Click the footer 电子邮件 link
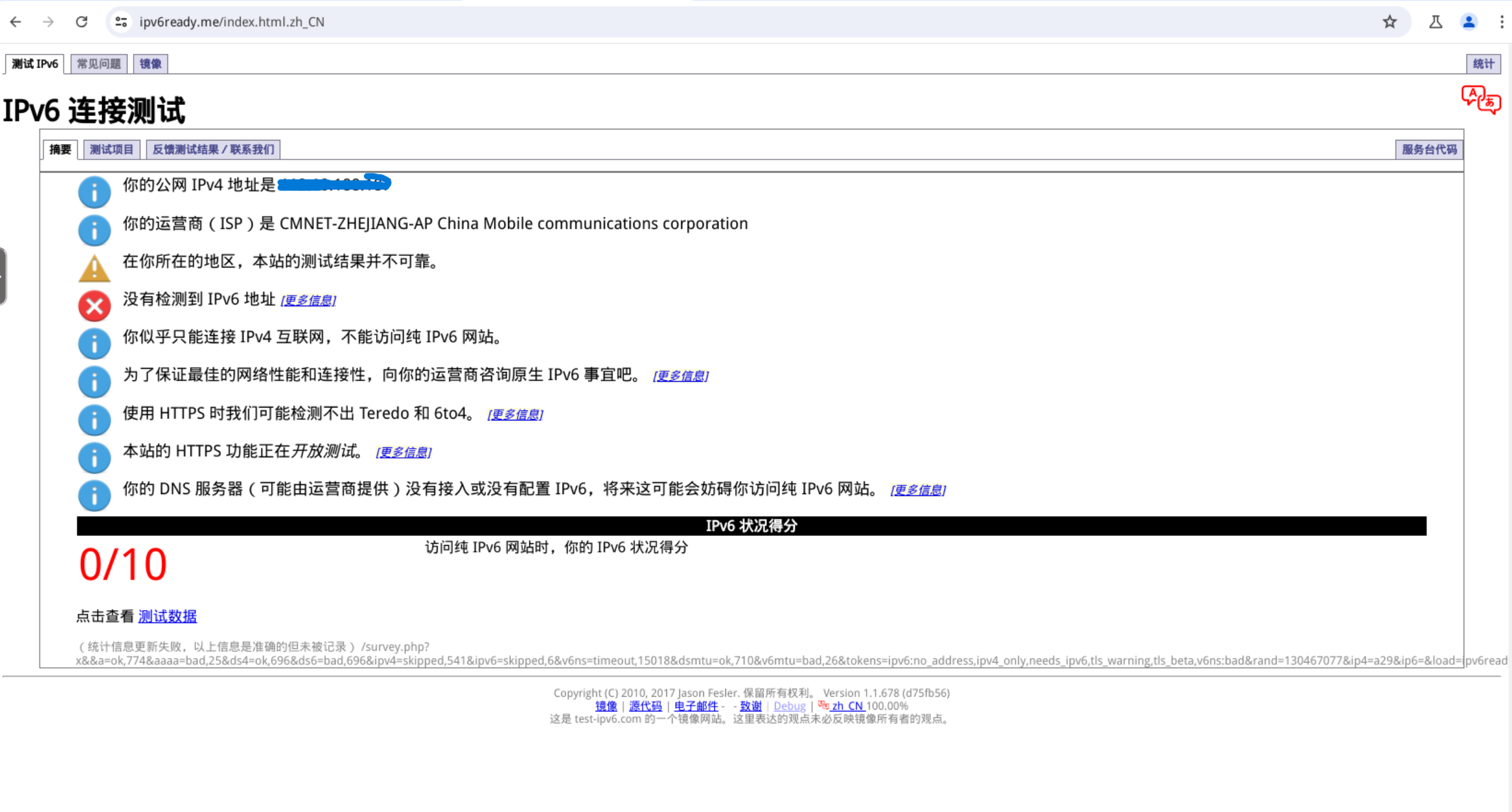The image size is (1512, 812). click(696, 706)
